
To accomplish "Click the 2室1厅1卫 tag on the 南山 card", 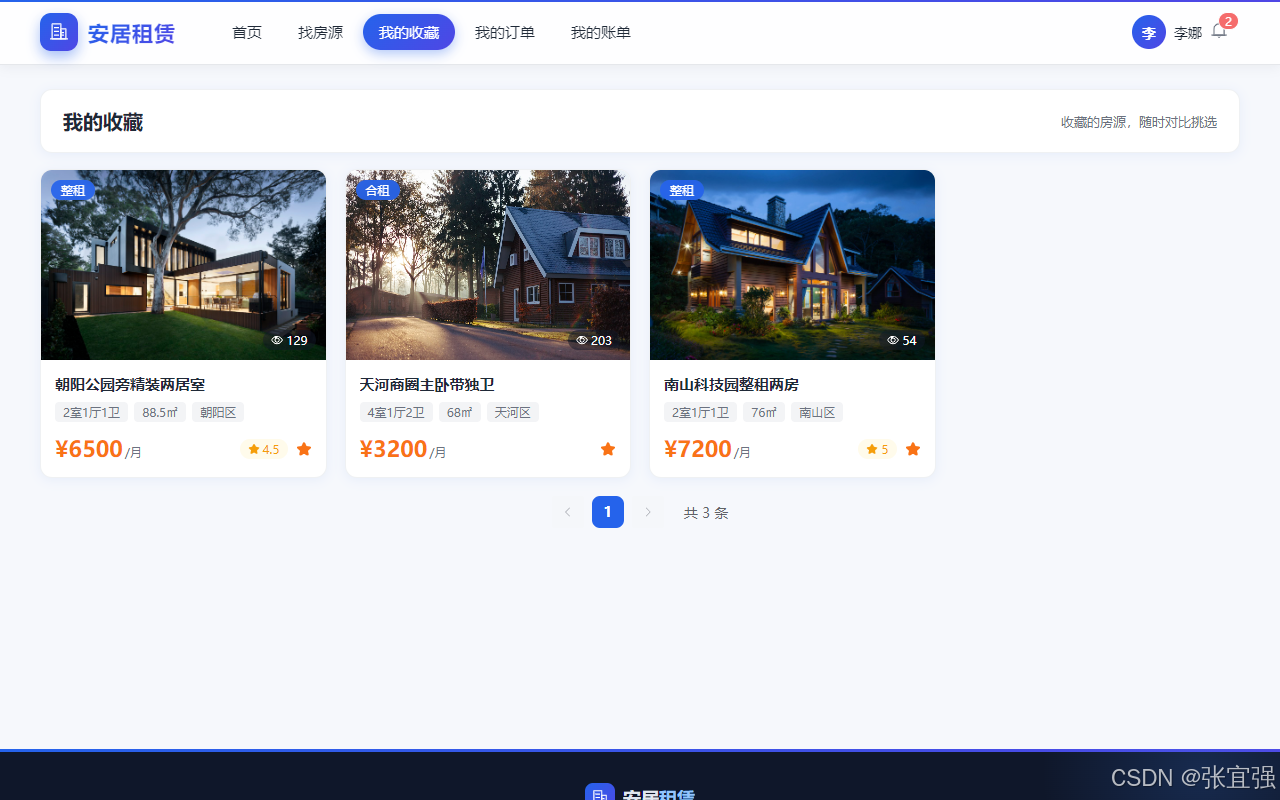I will [700, 412].
